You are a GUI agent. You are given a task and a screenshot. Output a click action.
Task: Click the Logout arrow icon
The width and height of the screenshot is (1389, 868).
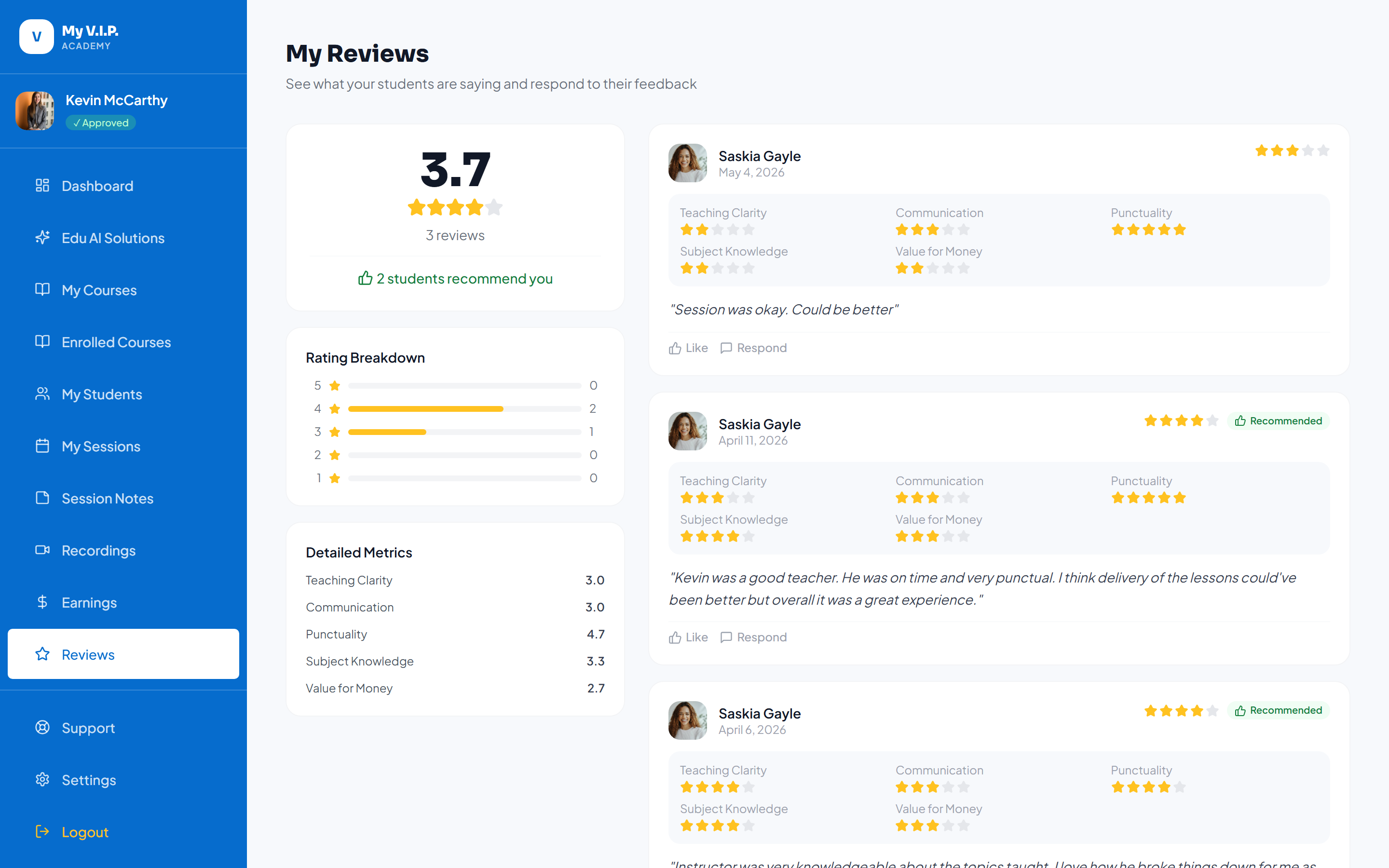pyautogui.click(x=42, y=832)
